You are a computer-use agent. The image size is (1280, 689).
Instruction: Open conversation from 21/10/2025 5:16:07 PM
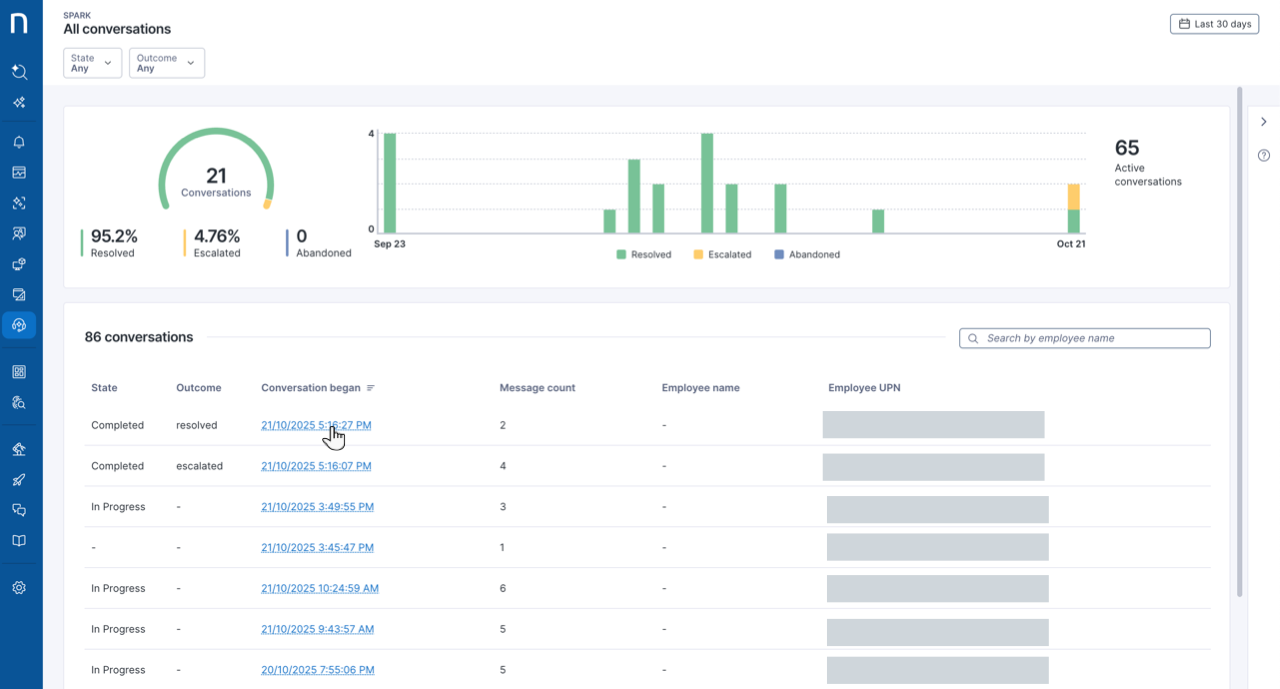pyautogui.click(x=316, y=466)
